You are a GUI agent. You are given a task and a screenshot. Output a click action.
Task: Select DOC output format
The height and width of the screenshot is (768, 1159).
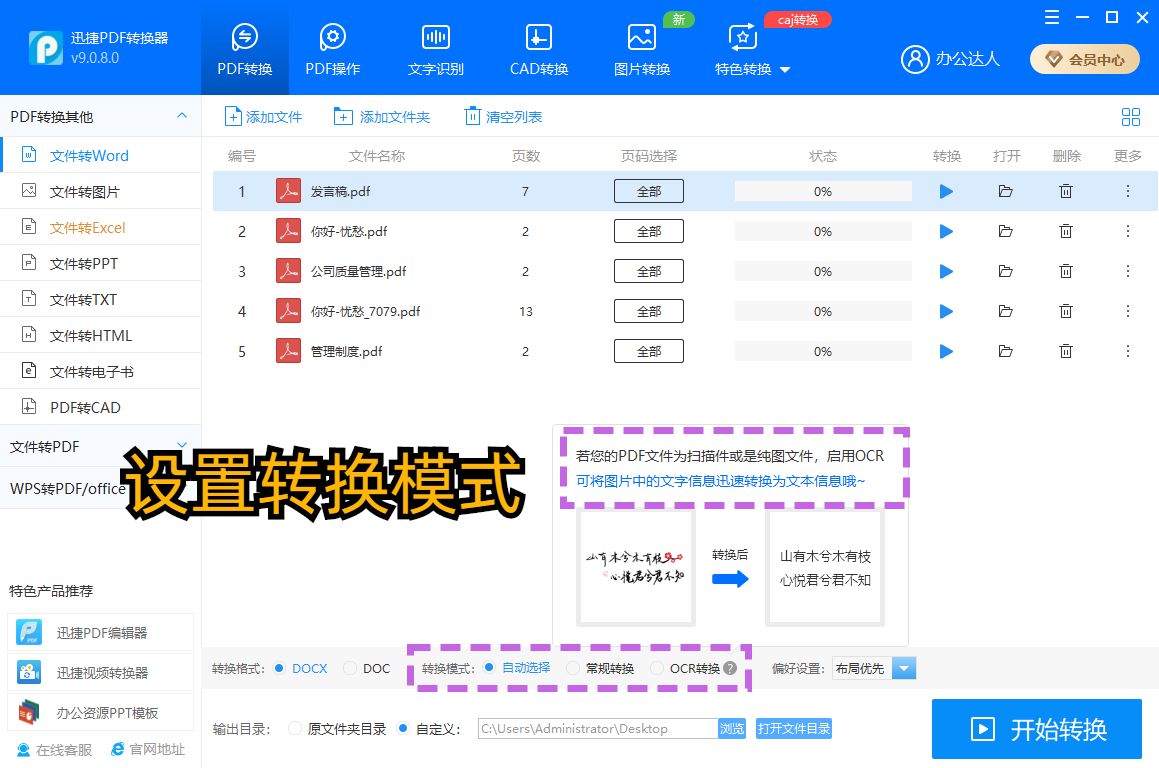coord(352,668)
